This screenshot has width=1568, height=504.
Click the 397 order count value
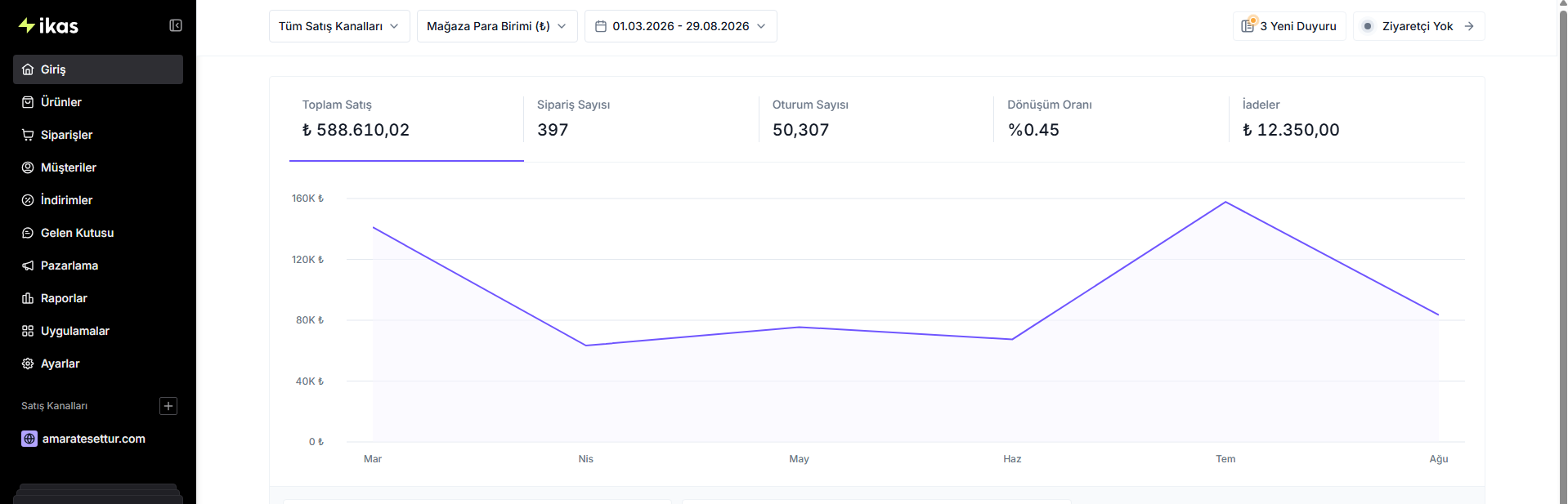point(553,130)
